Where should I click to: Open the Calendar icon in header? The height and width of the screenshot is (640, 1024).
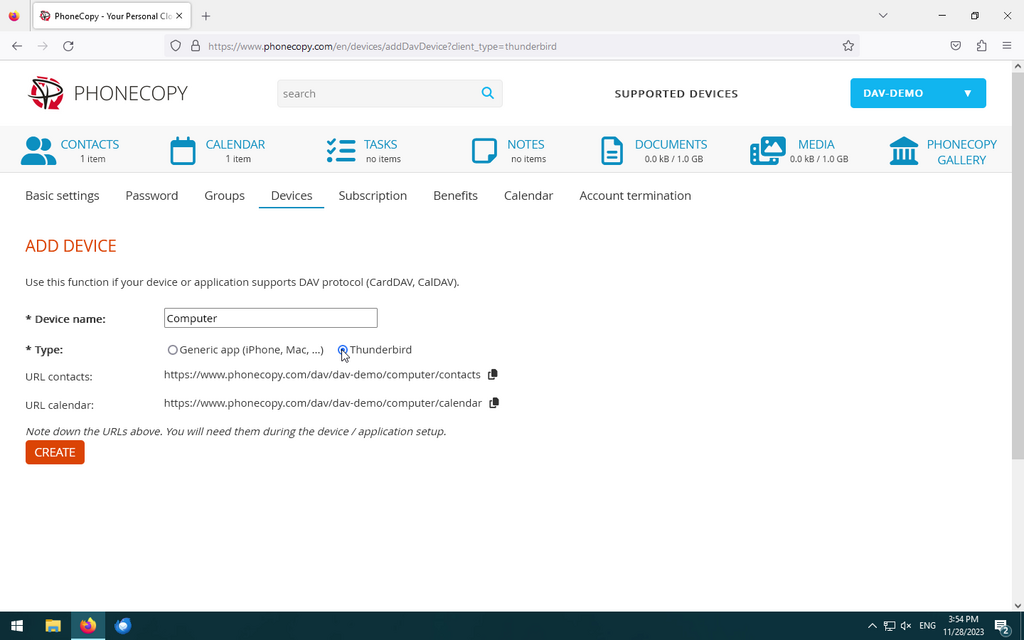[183, 151]
